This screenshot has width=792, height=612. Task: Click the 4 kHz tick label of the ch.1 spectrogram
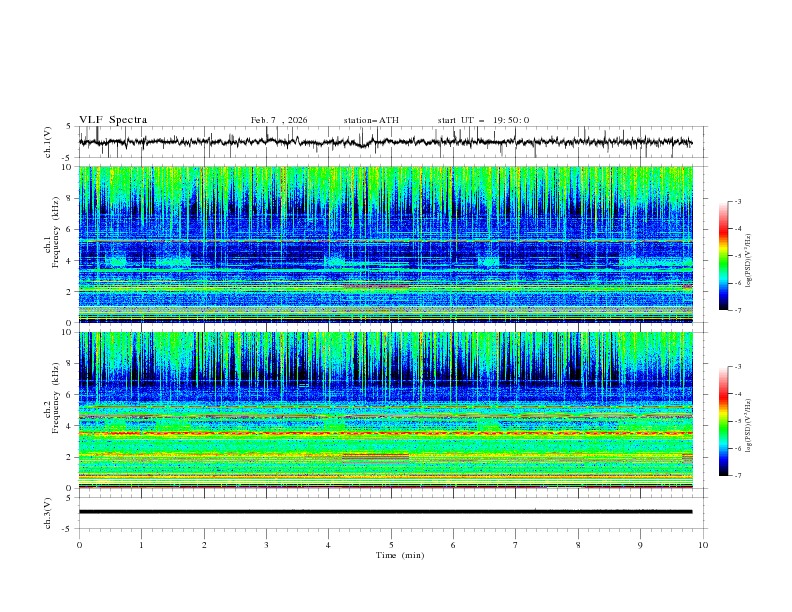coord(69,261)
